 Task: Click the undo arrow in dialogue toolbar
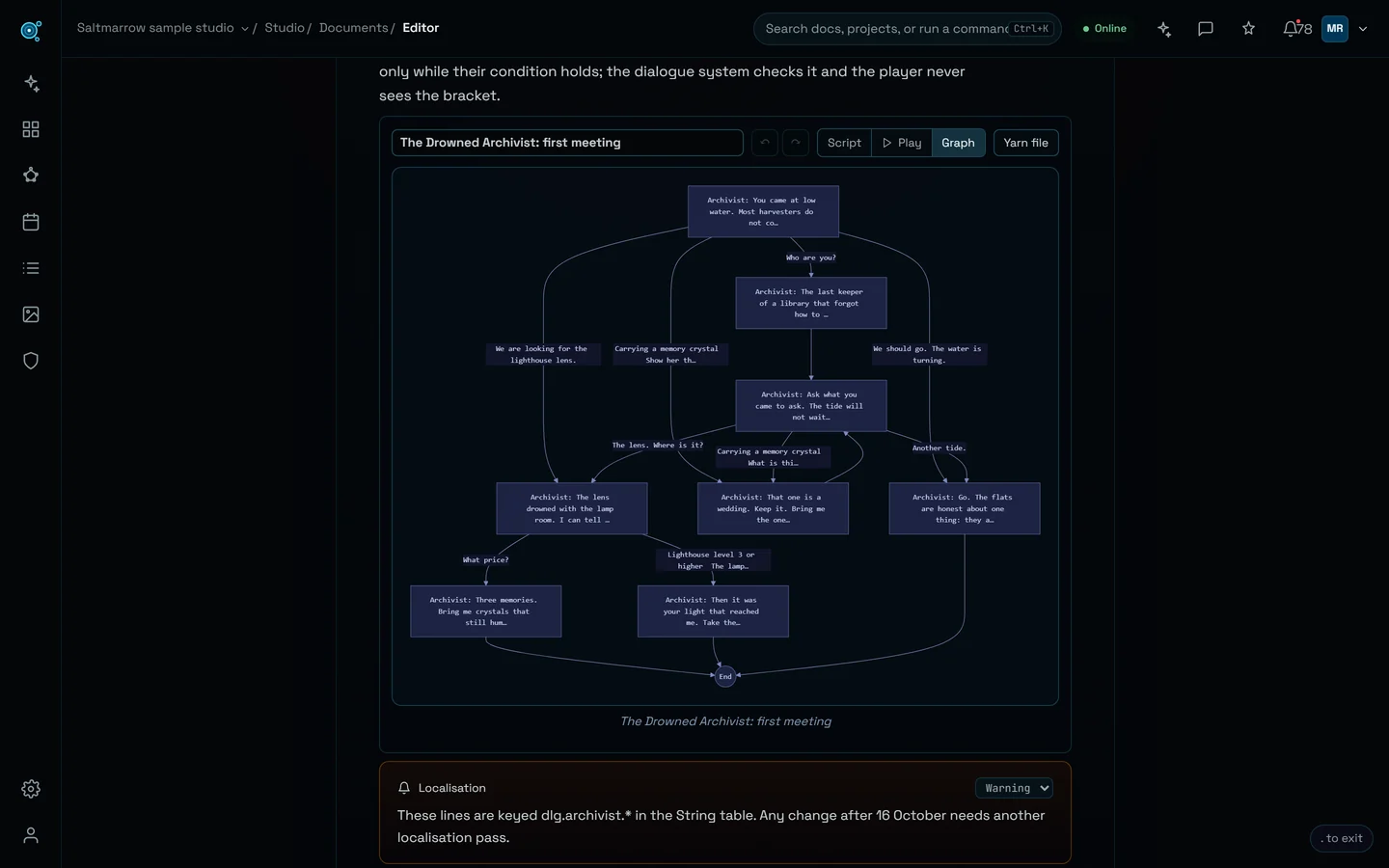[765, 143]
